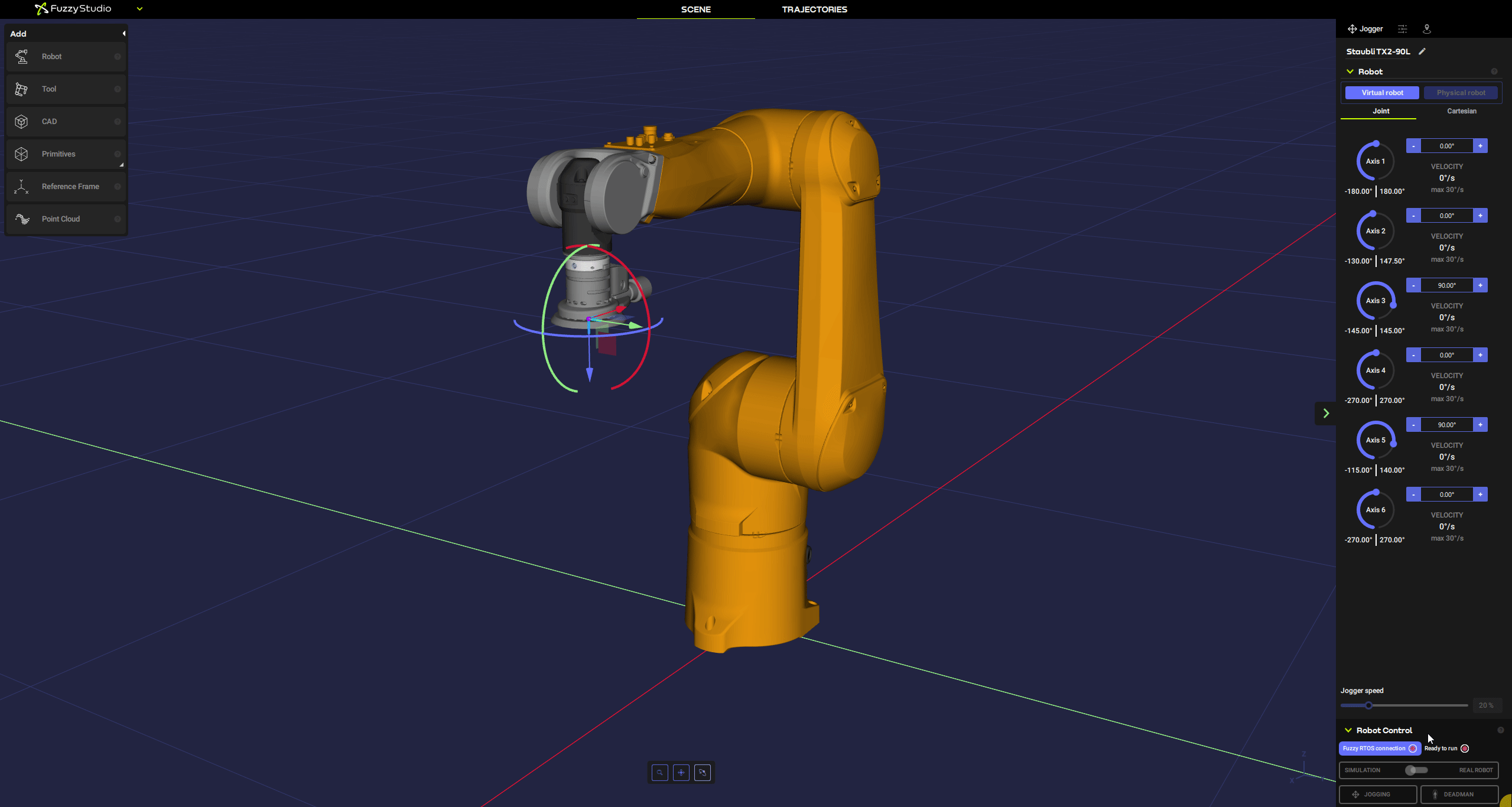Select the orbit rotate viewport tool

(x=703, y=772)
